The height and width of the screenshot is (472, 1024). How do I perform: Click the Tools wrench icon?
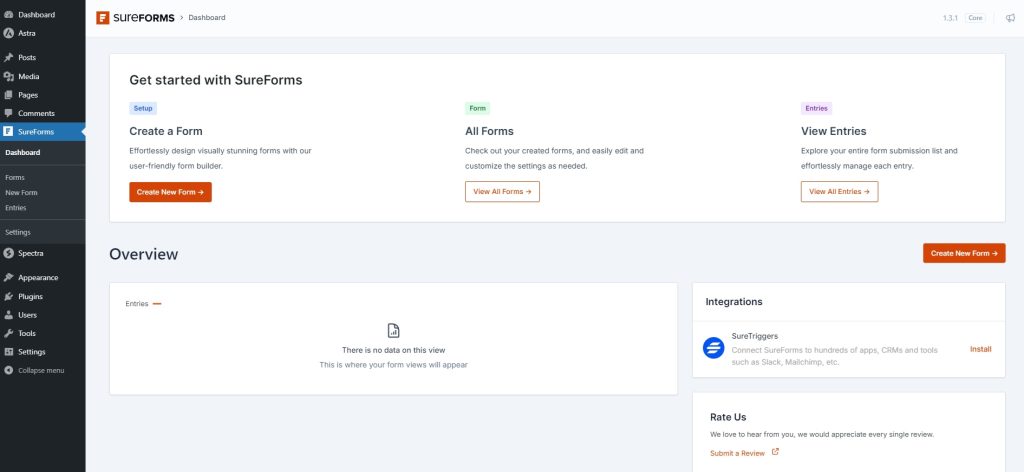click(x=8, y=333)
